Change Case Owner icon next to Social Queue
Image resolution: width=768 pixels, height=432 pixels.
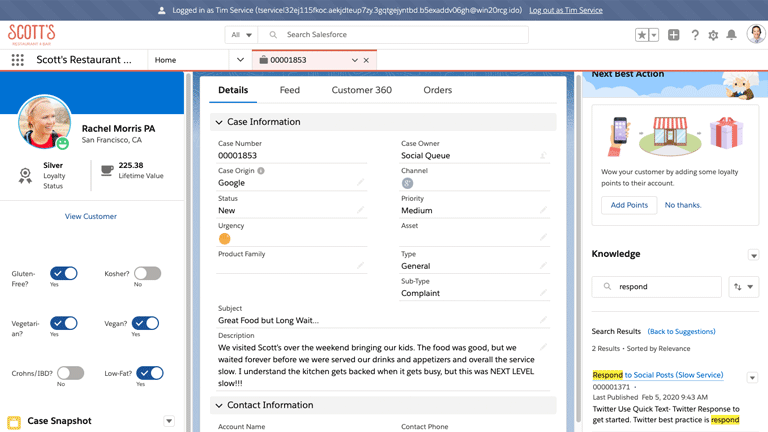click(x=543, y=155)
